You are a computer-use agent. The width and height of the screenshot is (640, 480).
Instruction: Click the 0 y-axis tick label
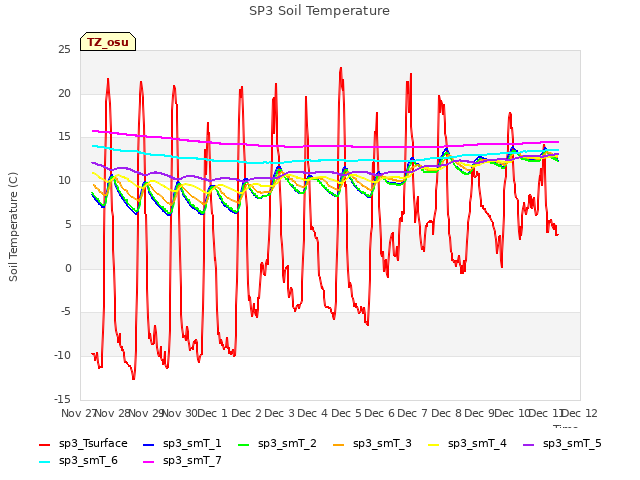coord(68,268)
